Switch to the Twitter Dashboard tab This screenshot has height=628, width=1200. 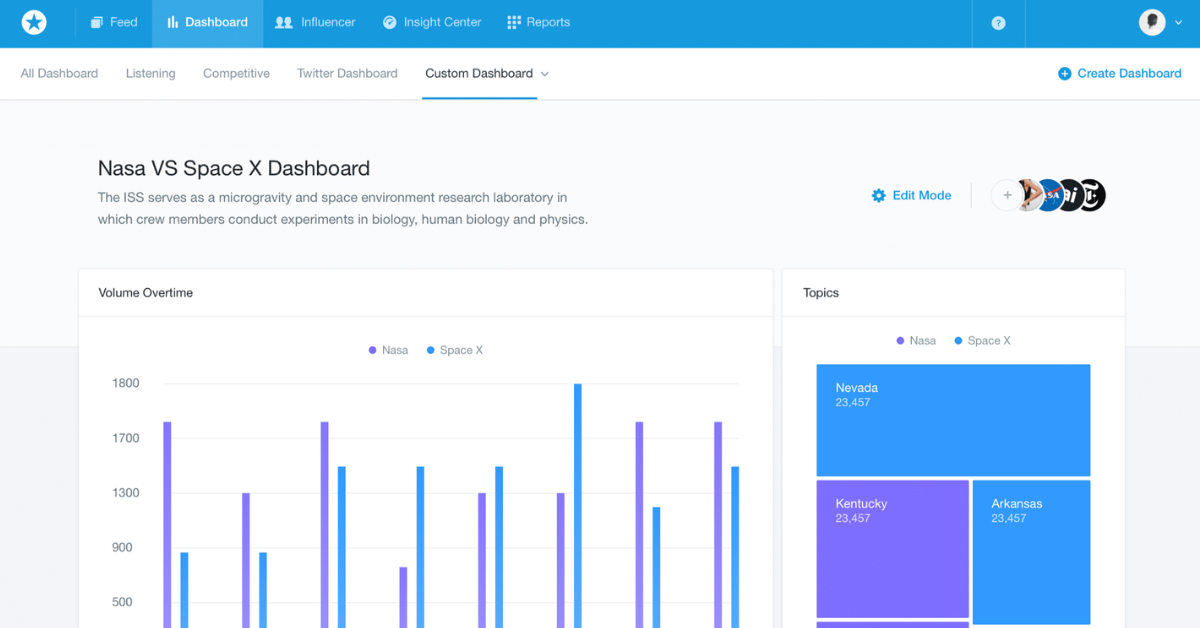pyautogui.click(x=347, y=74)
